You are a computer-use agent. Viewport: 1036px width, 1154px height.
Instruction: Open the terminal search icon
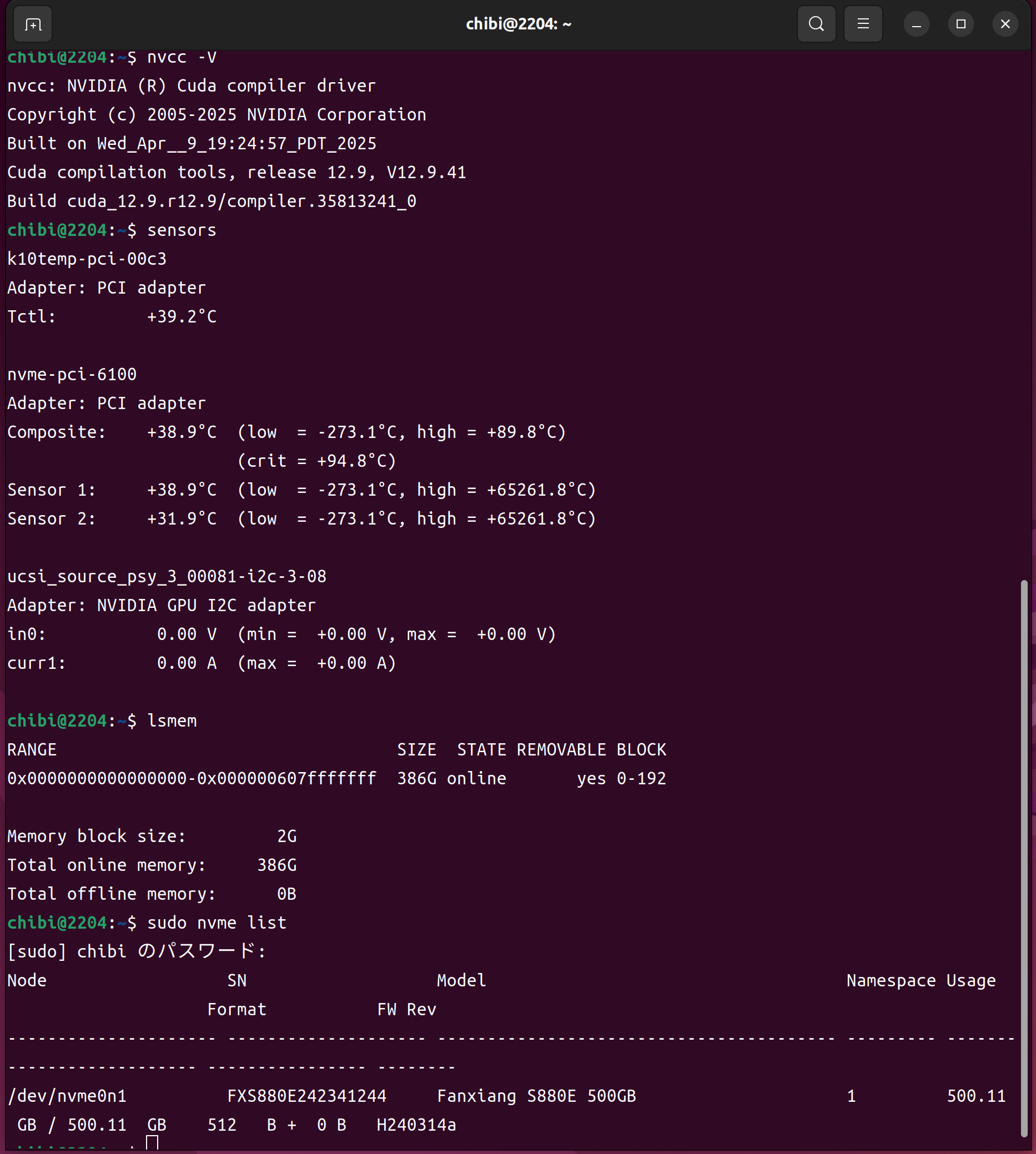816,24
